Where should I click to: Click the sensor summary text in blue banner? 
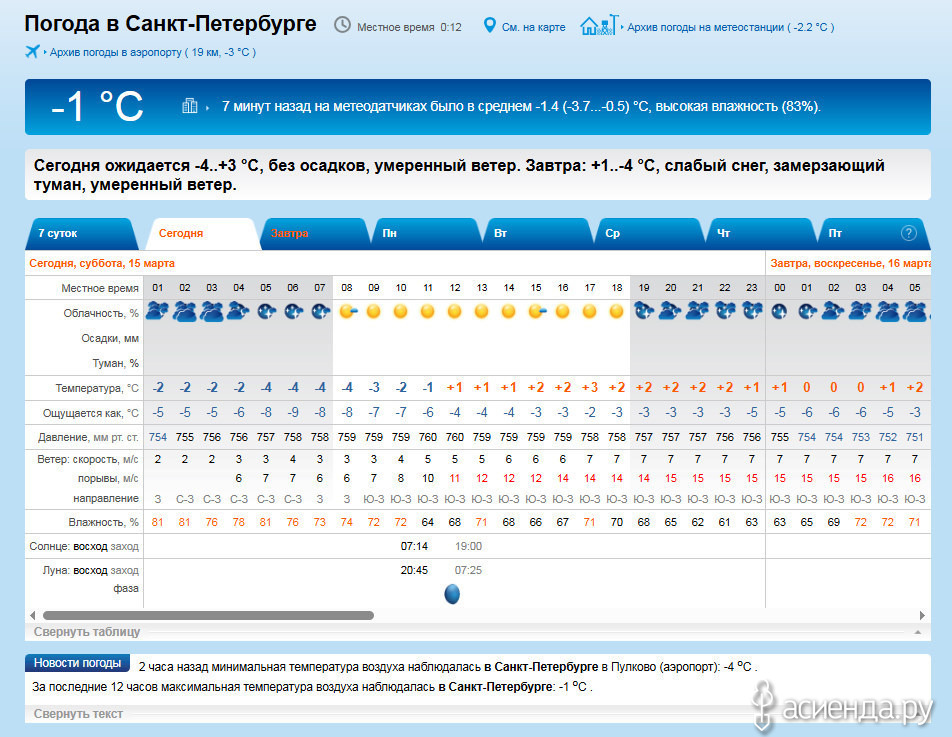click(x=521, y=106)
